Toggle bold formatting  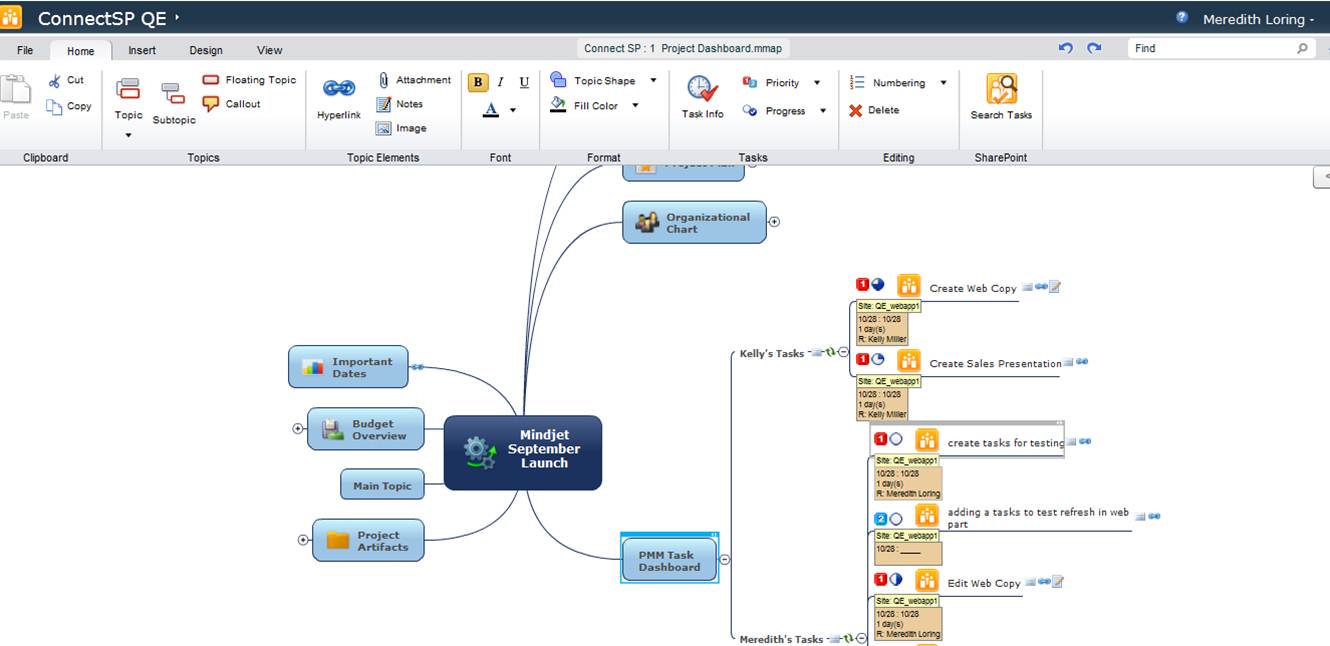click(477, 82)
